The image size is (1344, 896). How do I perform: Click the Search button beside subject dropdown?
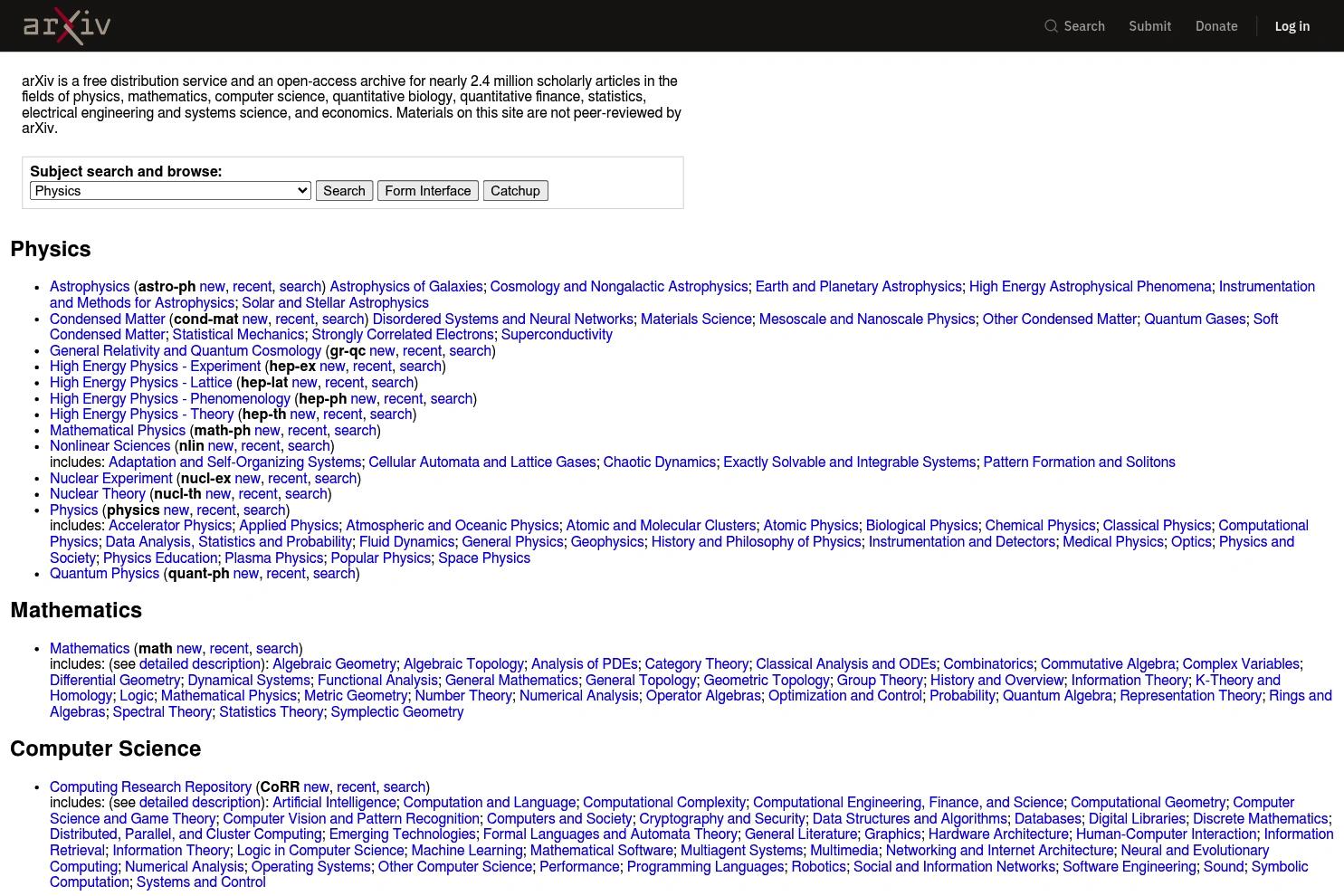coord(344,191)
